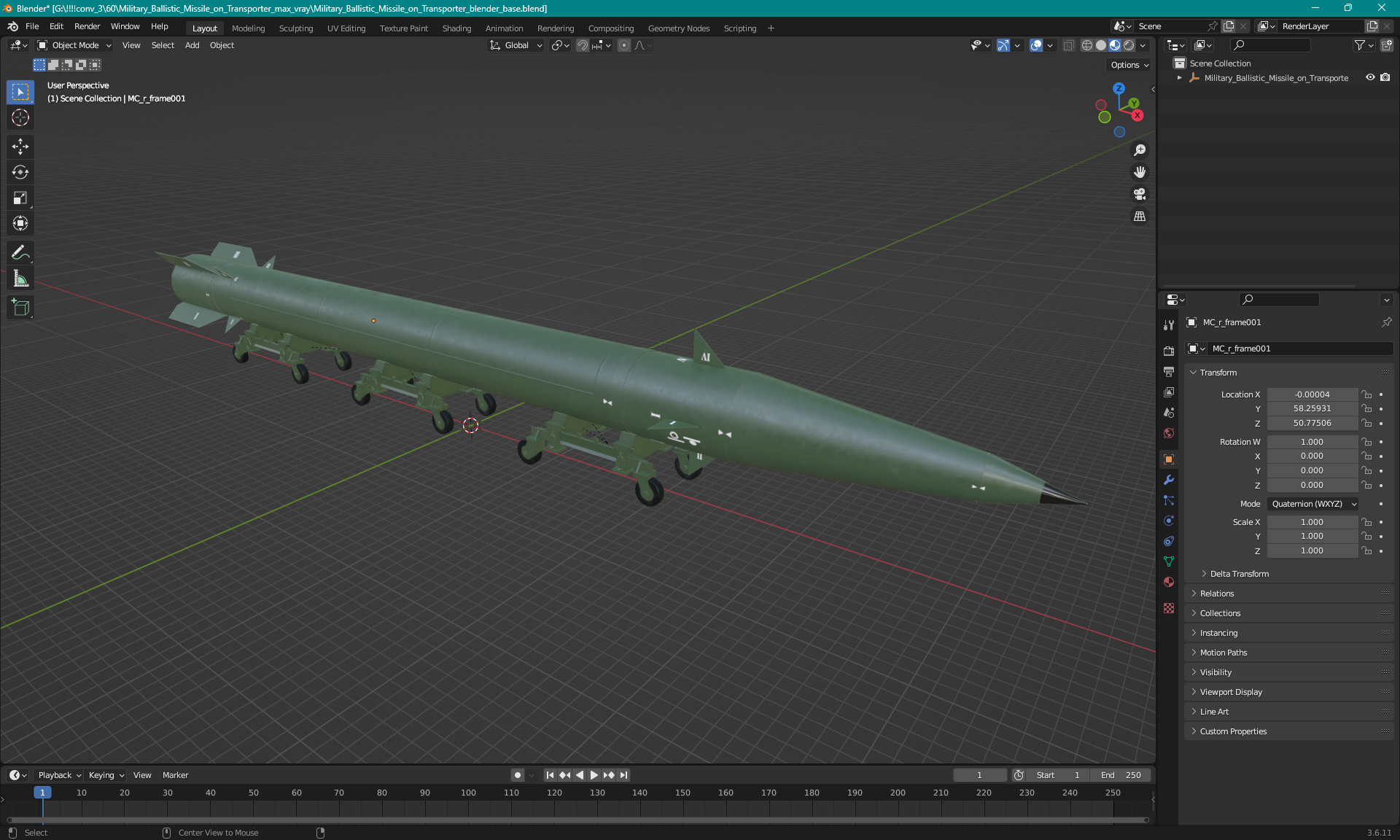Open the World properties tab
Viewport: 1400px width, 840px height.
(1169, 433)
